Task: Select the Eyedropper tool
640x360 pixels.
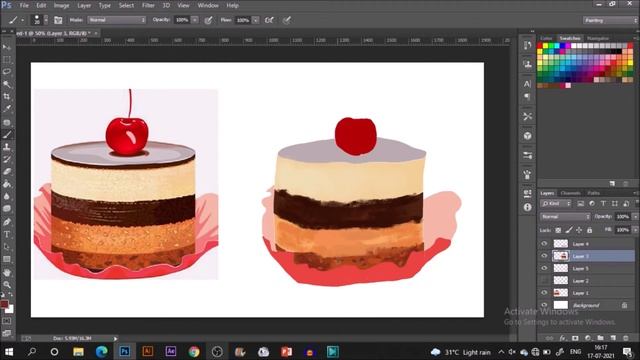Action: 7,109
